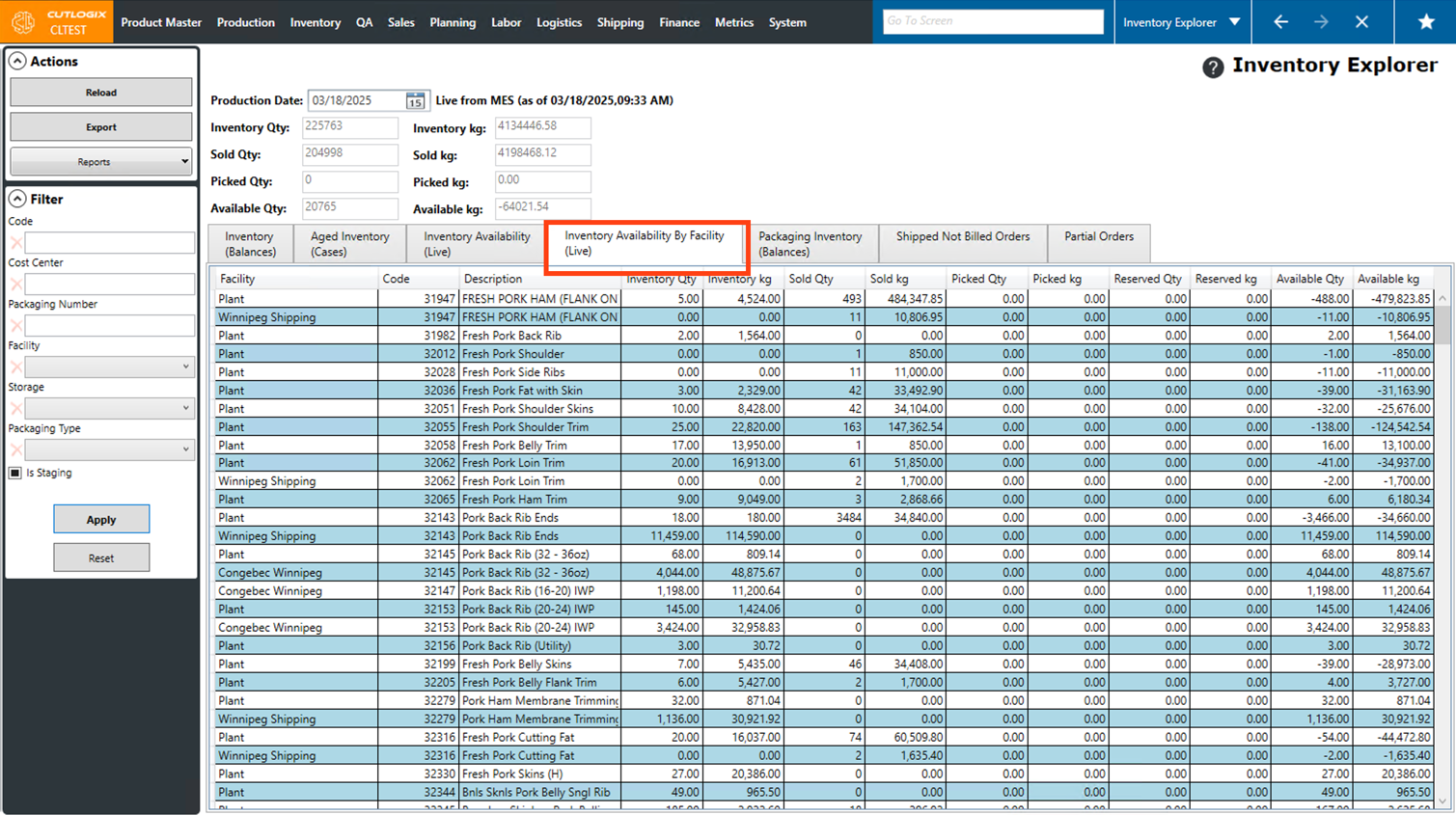Open the Reports dropdown

100,162
